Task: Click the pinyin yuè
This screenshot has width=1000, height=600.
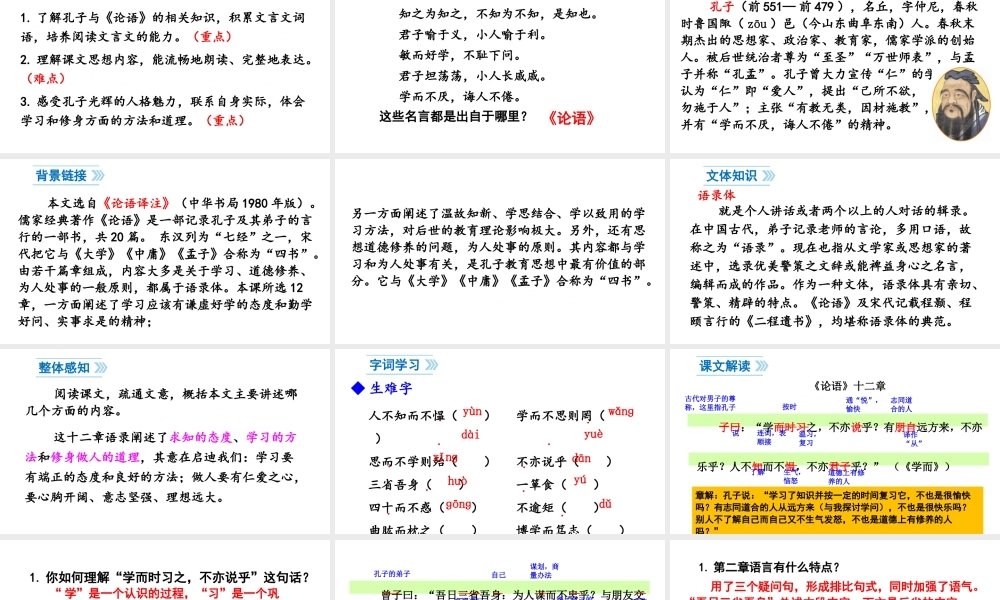Action: pyautogui.click(x=593, y=434)
